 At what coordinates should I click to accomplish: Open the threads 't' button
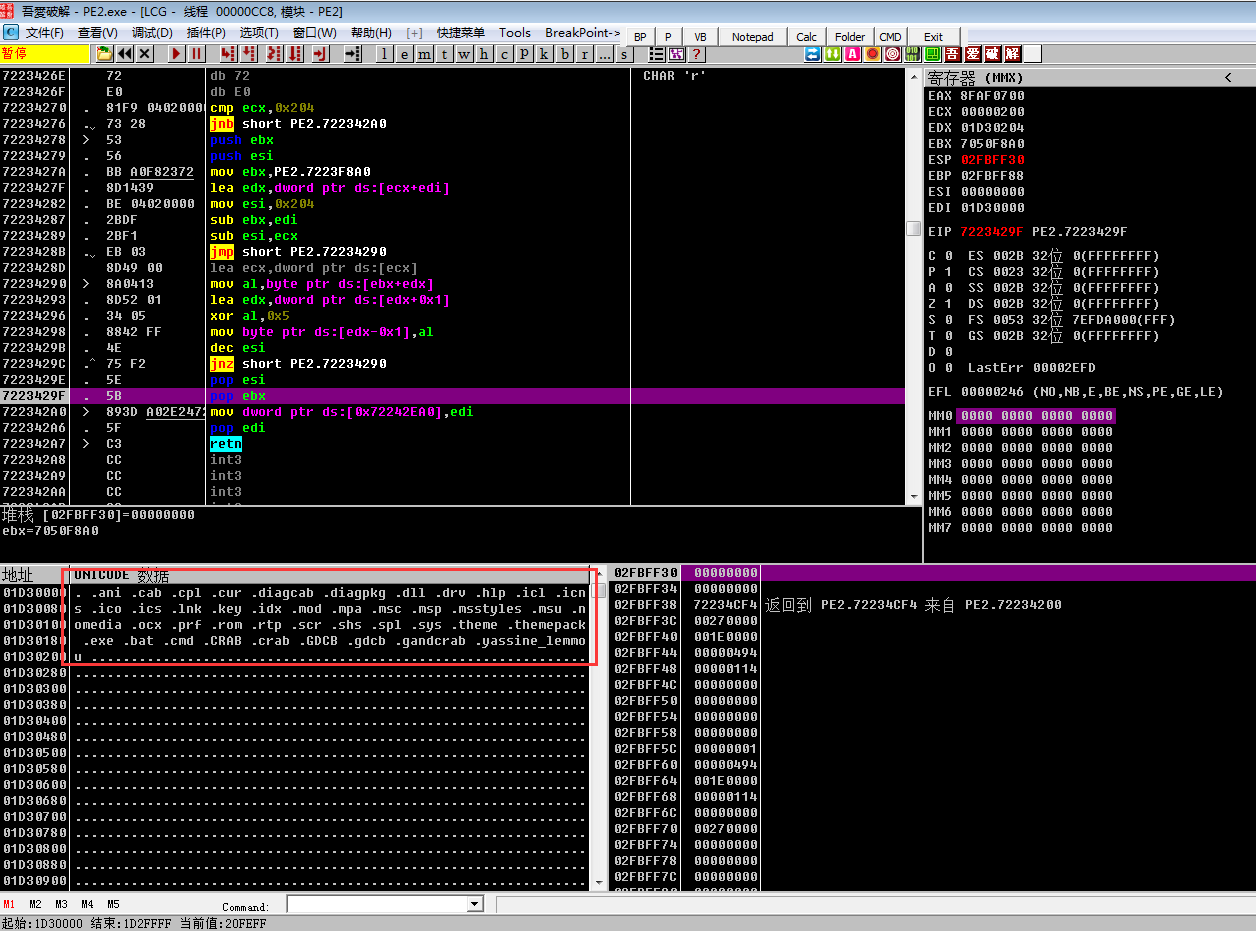(x=444, y=54)
